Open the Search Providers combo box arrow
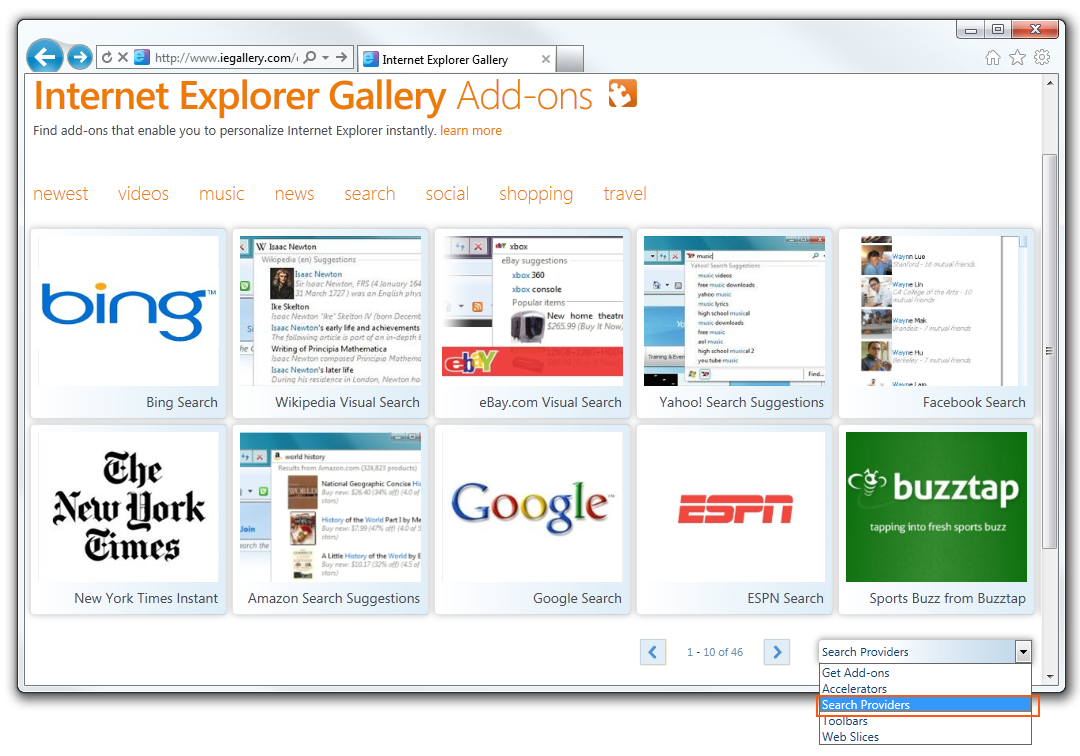The image size is (1080, 756). click(1023, 651)
